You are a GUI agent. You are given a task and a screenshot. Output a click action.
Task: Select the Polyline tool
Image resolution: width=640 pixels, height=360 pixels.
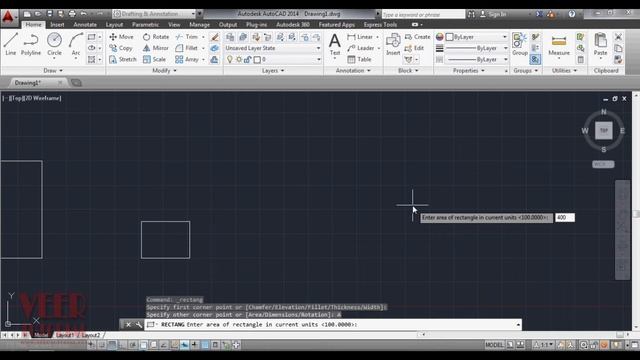(31, 44)
